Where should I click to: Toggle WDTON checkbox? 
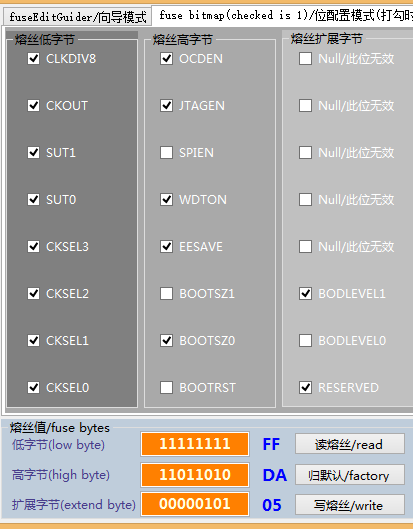(x=166, y=200)
